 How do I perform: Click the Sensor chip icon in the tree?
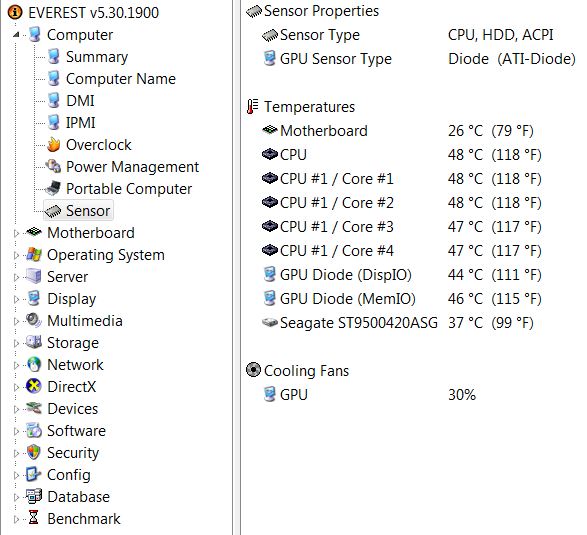pyautogui.click(x=53, y=211)
